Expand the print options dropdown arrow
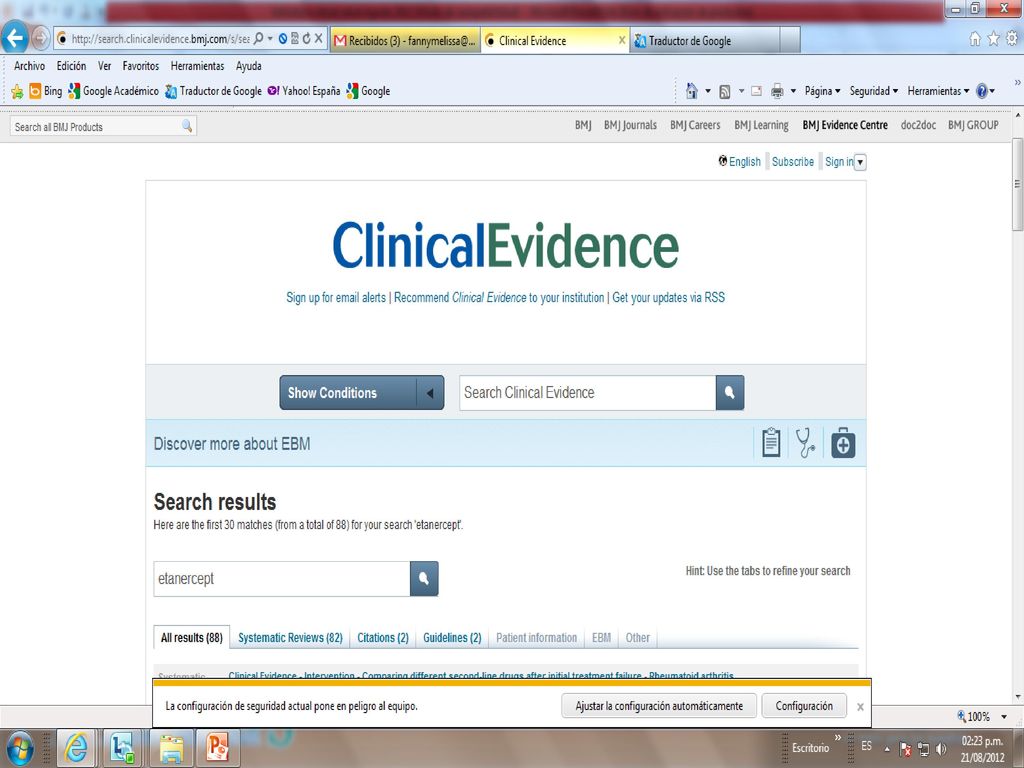1024x768 pixels. pyautogui.click(x=793, y=91)
